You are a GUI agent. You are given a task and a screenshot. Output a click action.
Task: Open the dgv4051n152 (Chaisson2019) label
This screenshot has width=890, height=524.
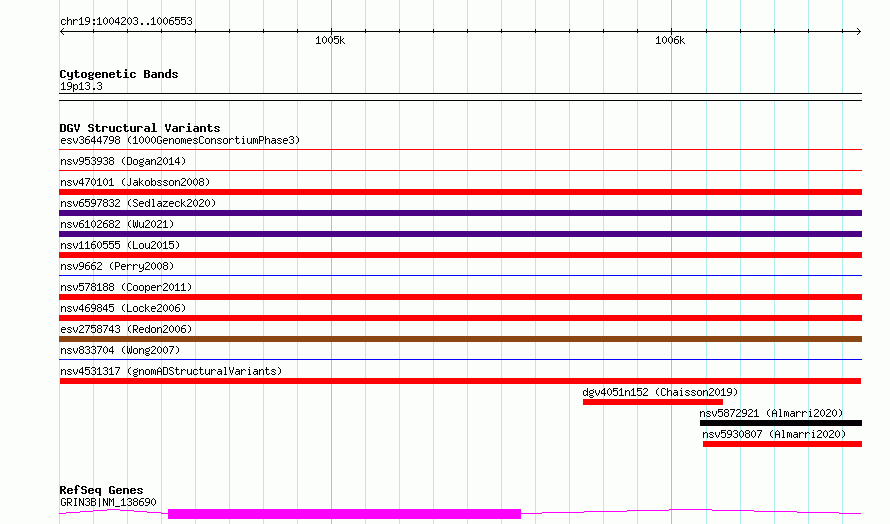click(x=660, y=392)
